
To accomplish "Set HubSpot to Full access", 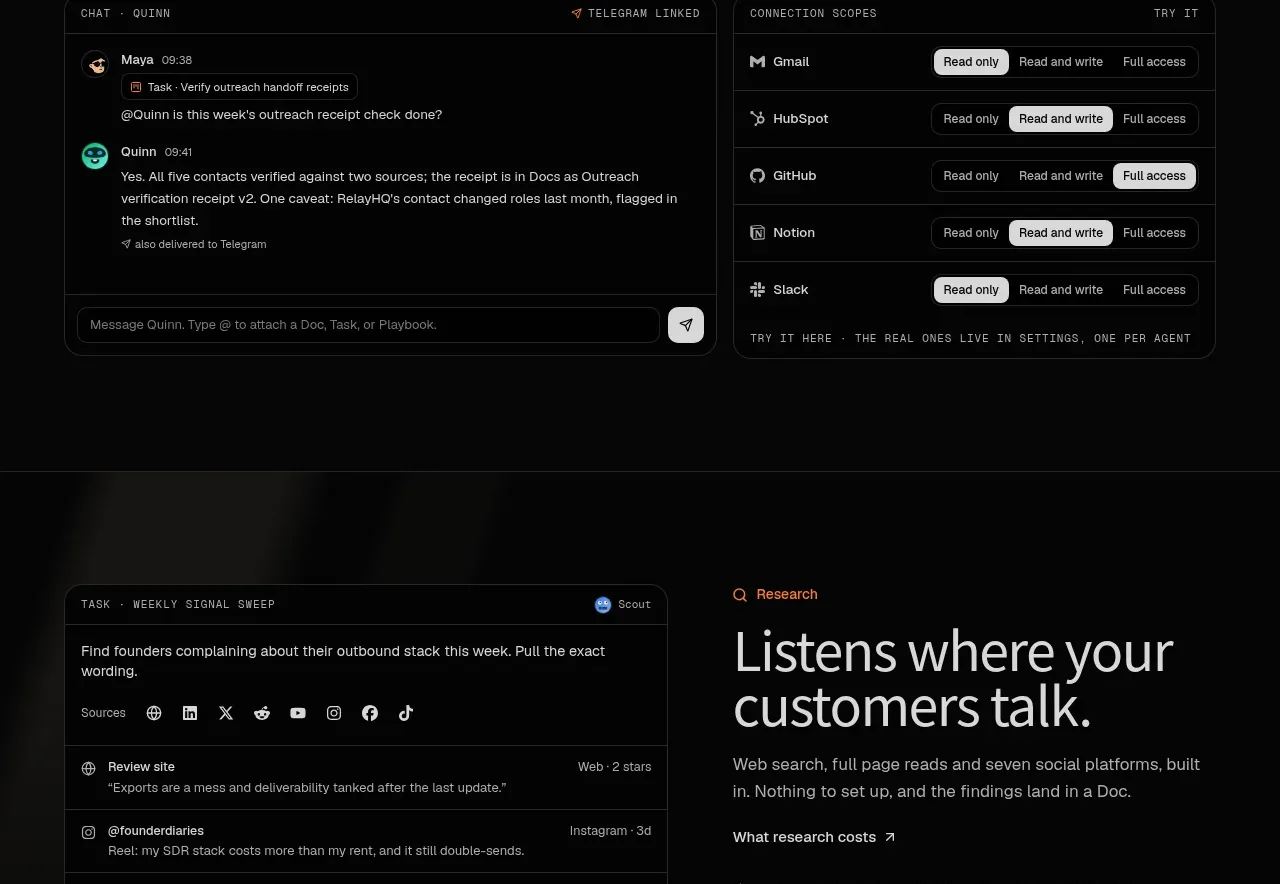I will tap(1154, 119).
